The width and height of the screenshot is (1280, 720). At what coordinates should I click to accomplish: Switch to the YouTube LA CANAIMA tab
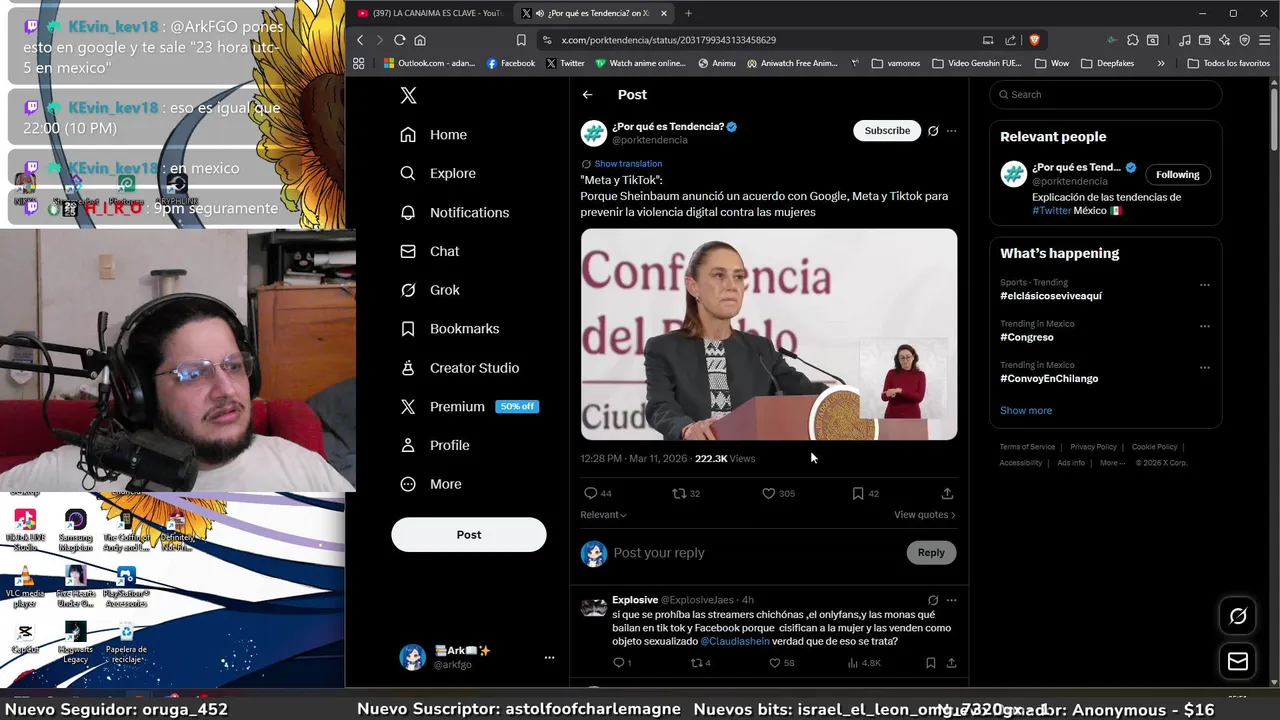point(431,13)
